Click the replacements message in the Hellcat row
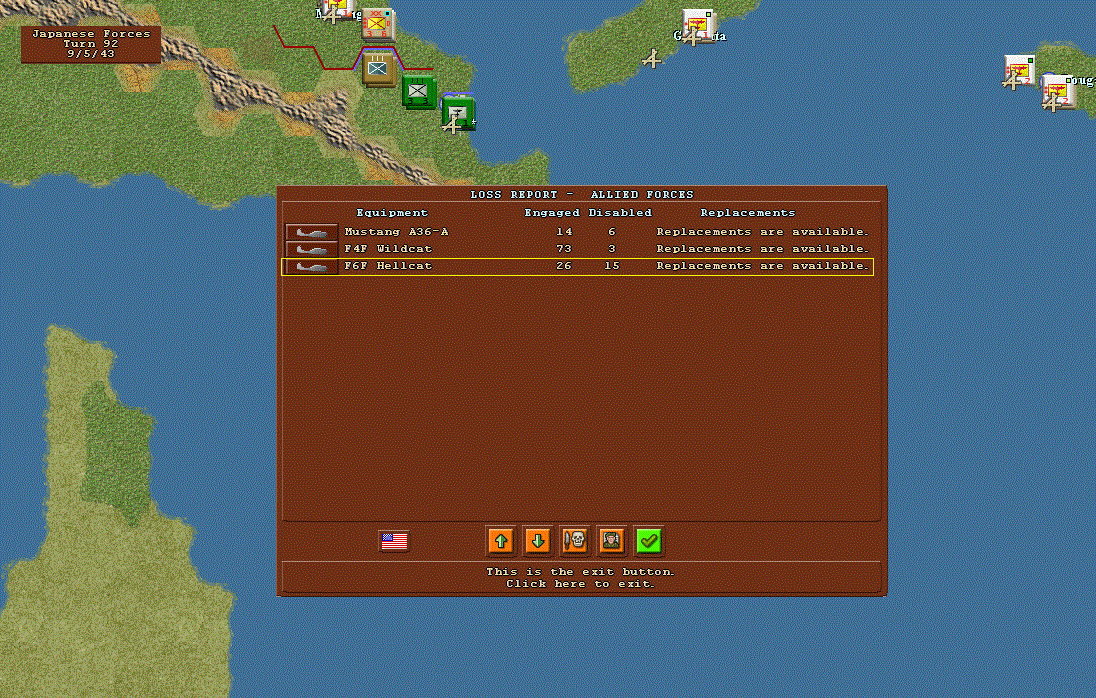The image size is (1096, 698). click(x=763, y=266)
